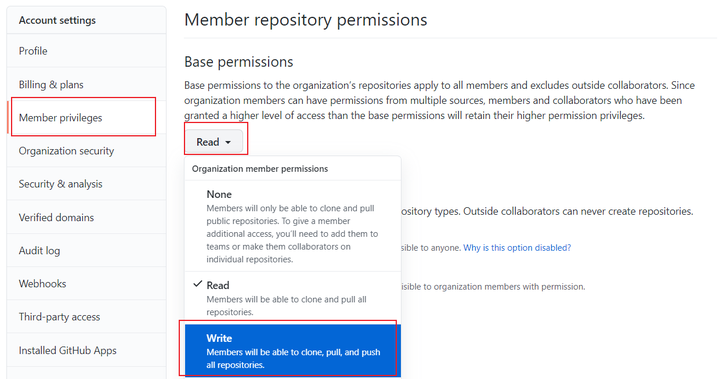Click the Member repository permissions heading
This screenshot has height=379, width=720.
(x=306, y=20)
